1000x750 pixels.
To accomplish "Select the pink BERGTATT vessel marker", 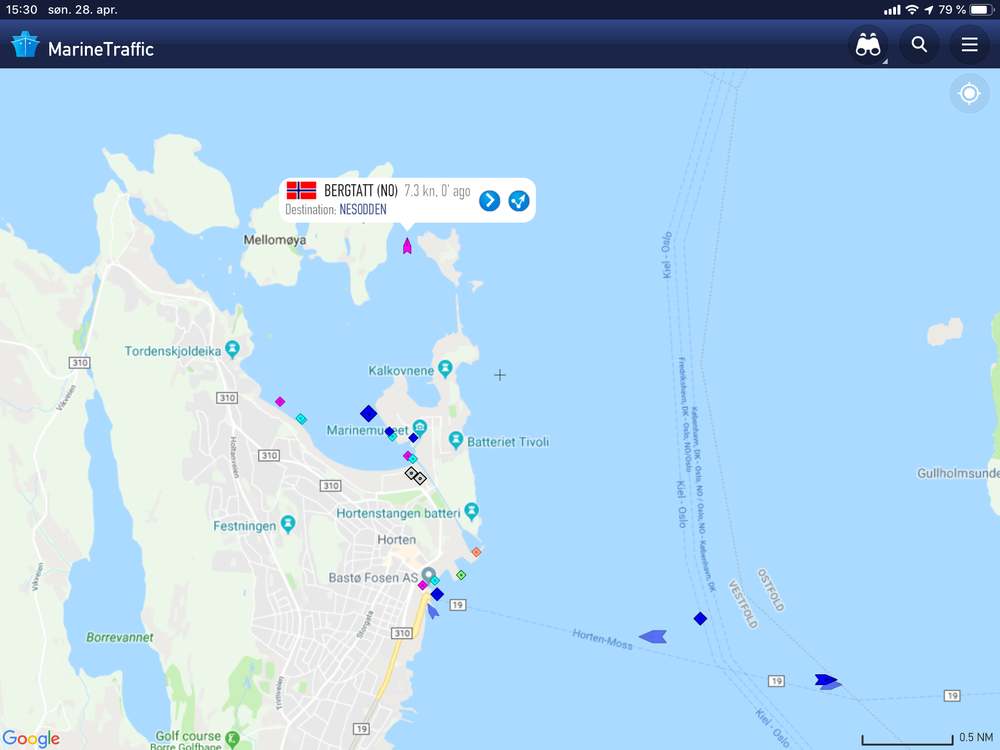I will tap(407, 246).
